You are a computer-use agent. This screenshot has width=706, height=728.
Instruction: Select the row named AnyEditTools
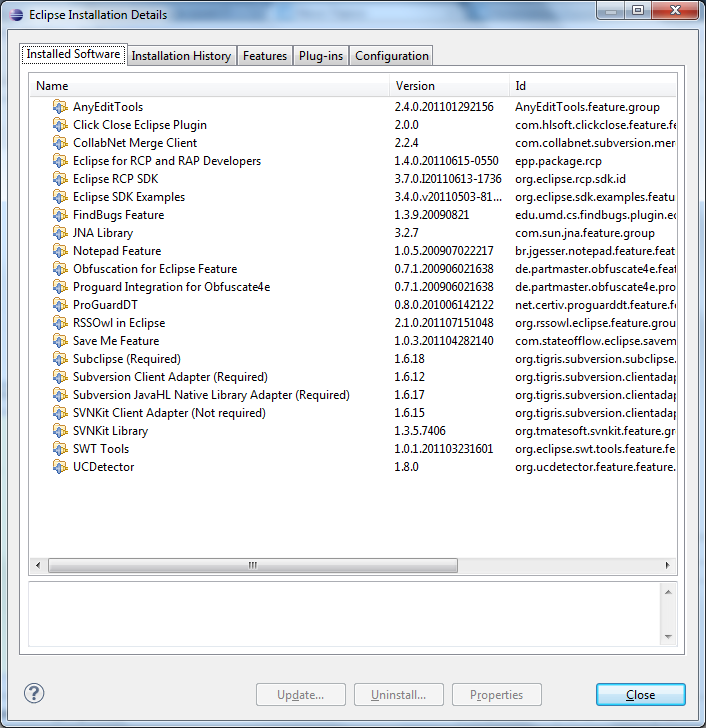click(108, 107)
